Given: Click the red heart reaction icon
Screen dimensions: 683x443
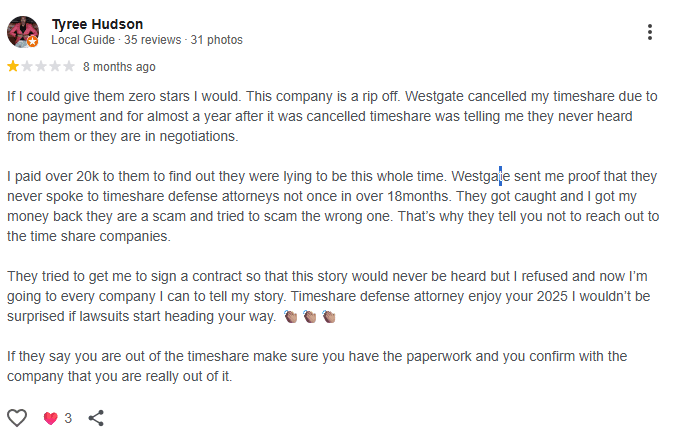Looking at the screenshot, I should point(50,419).
